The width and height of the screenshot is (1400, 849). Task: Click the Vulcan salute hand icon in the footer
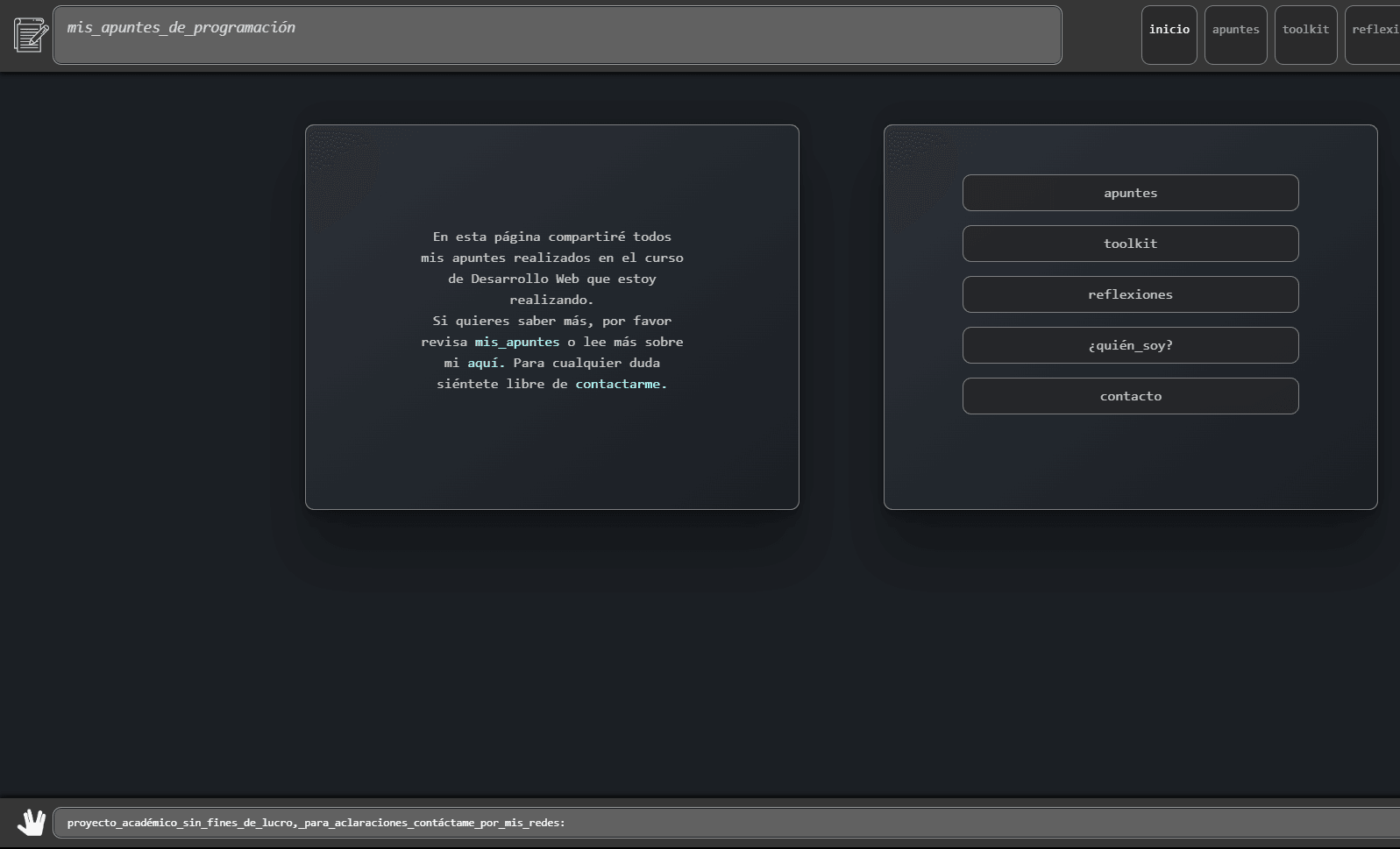coord(32,823)
